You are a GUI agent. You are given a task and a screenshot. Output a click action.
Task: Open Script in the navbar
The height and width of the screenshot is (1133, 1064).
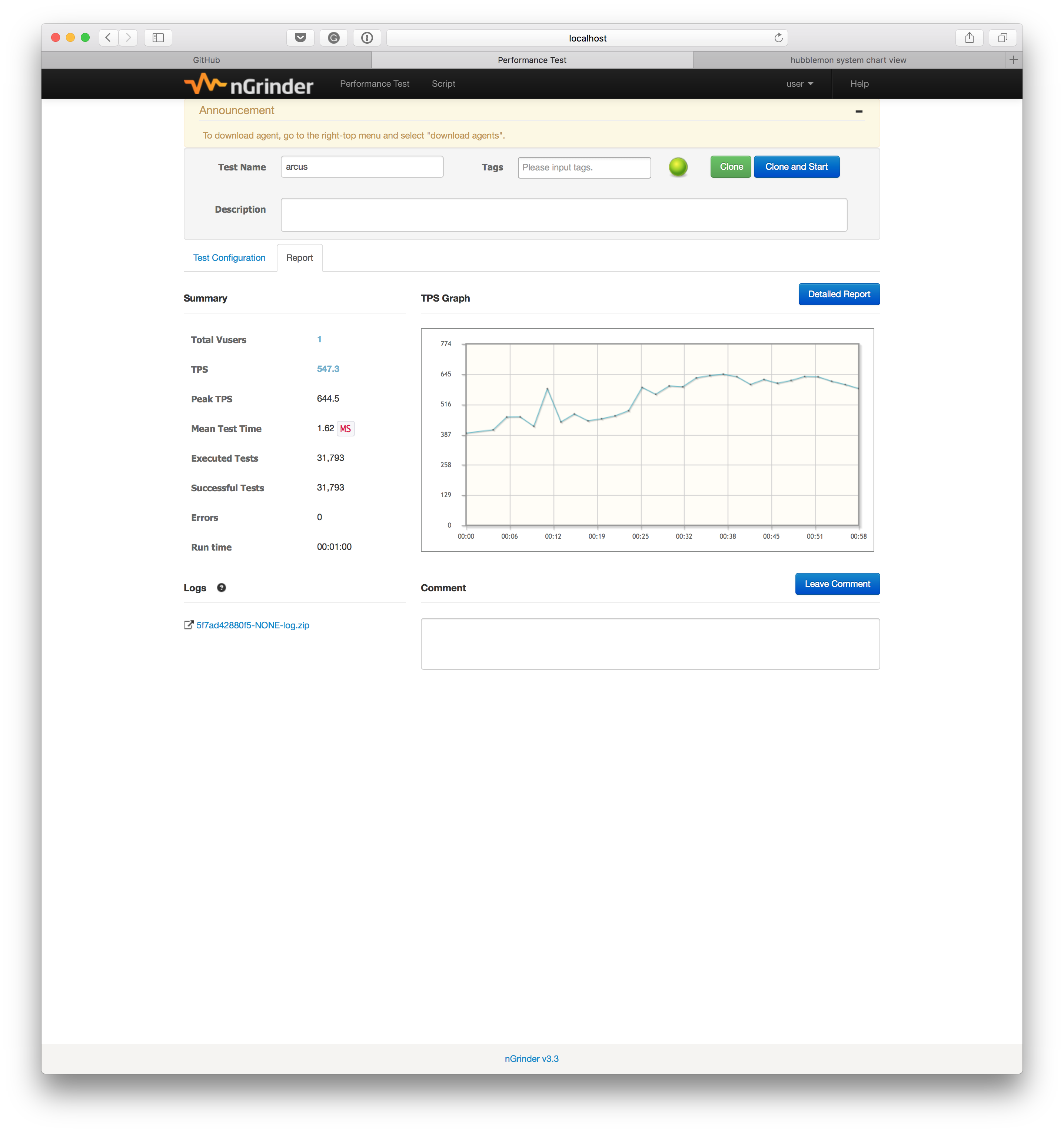pos(443,84)
